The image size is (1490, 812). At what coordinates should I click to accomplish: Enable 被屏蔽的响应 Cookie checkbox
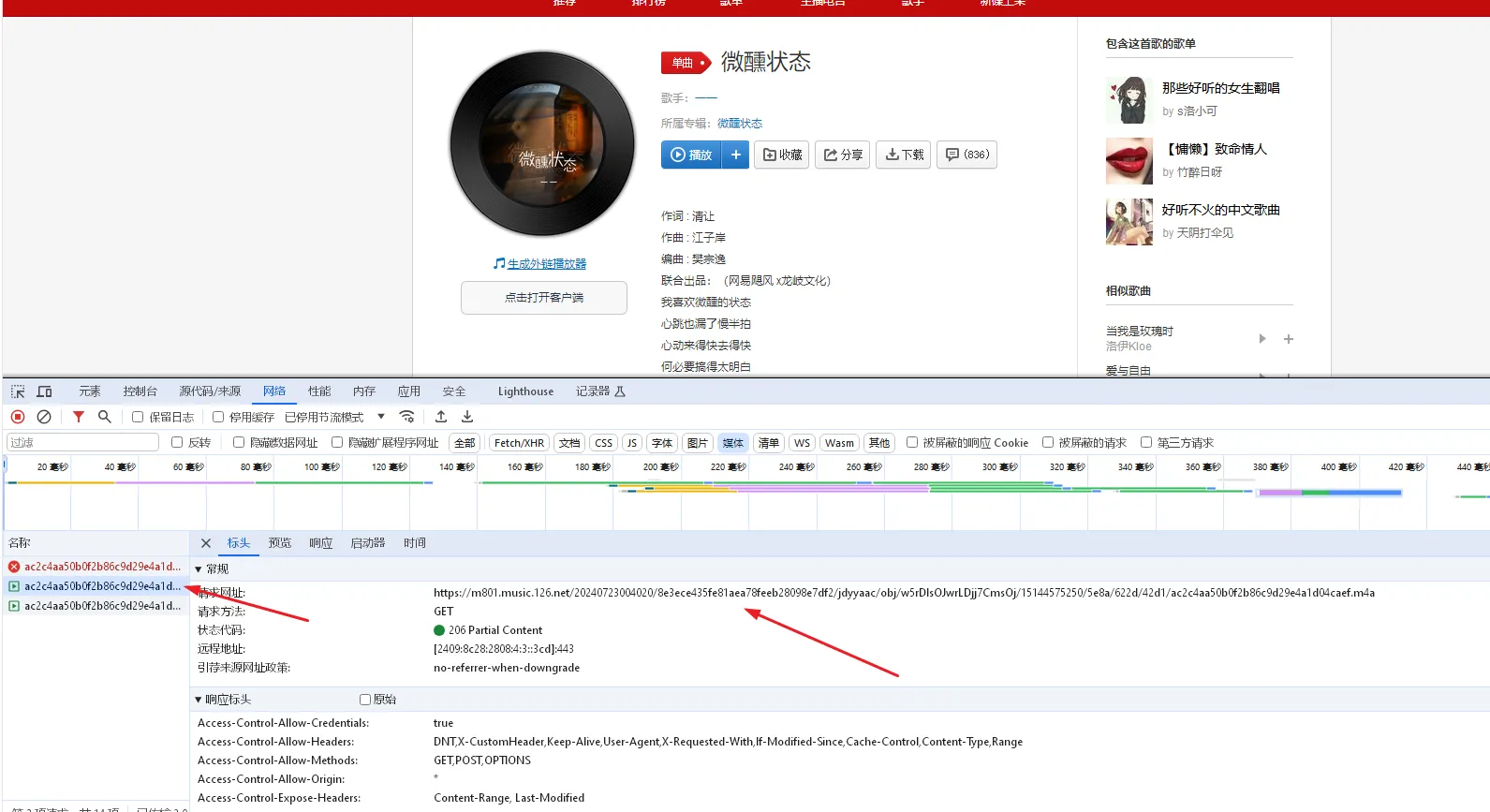[912, 442]
